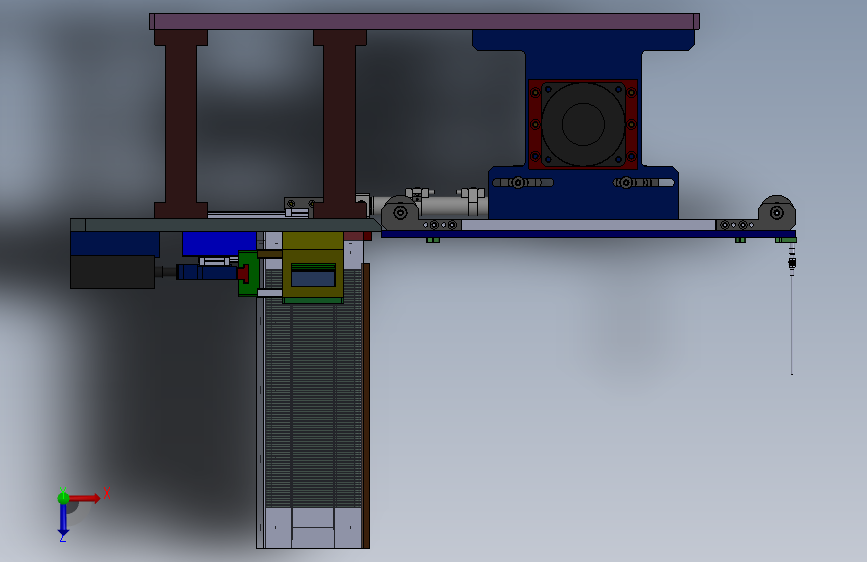Click the green Y axis dot of the triad
Screen dimensions: 867x562
coord(63,498)
